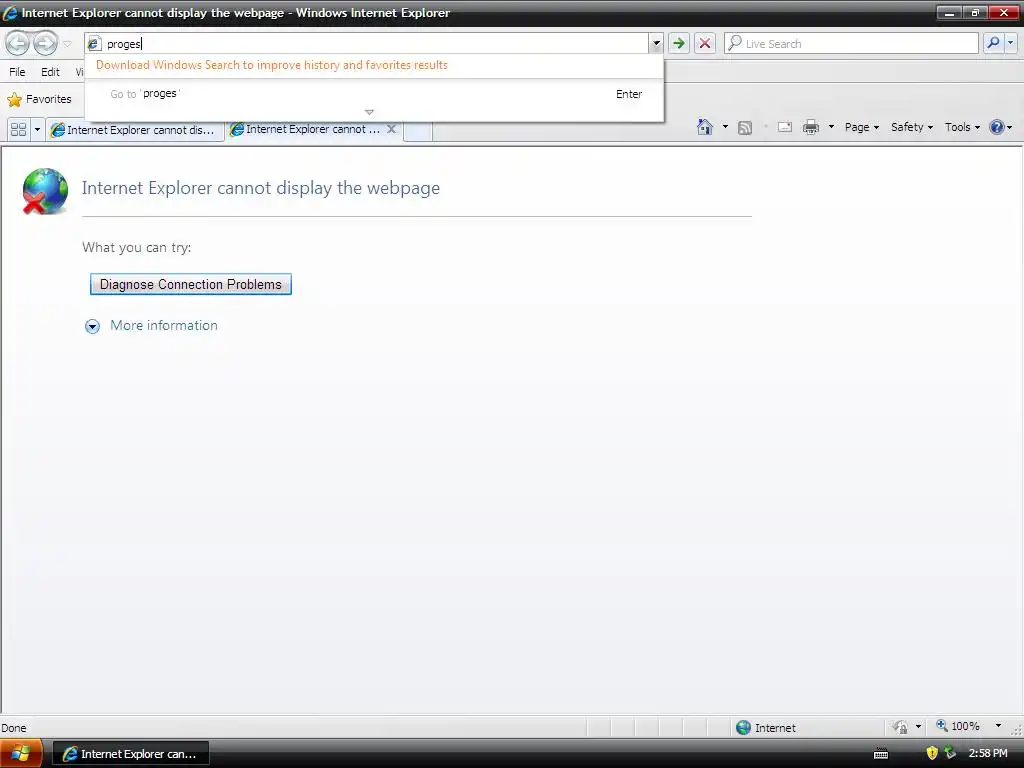Open the Favorites star button

tap(39, 99)
